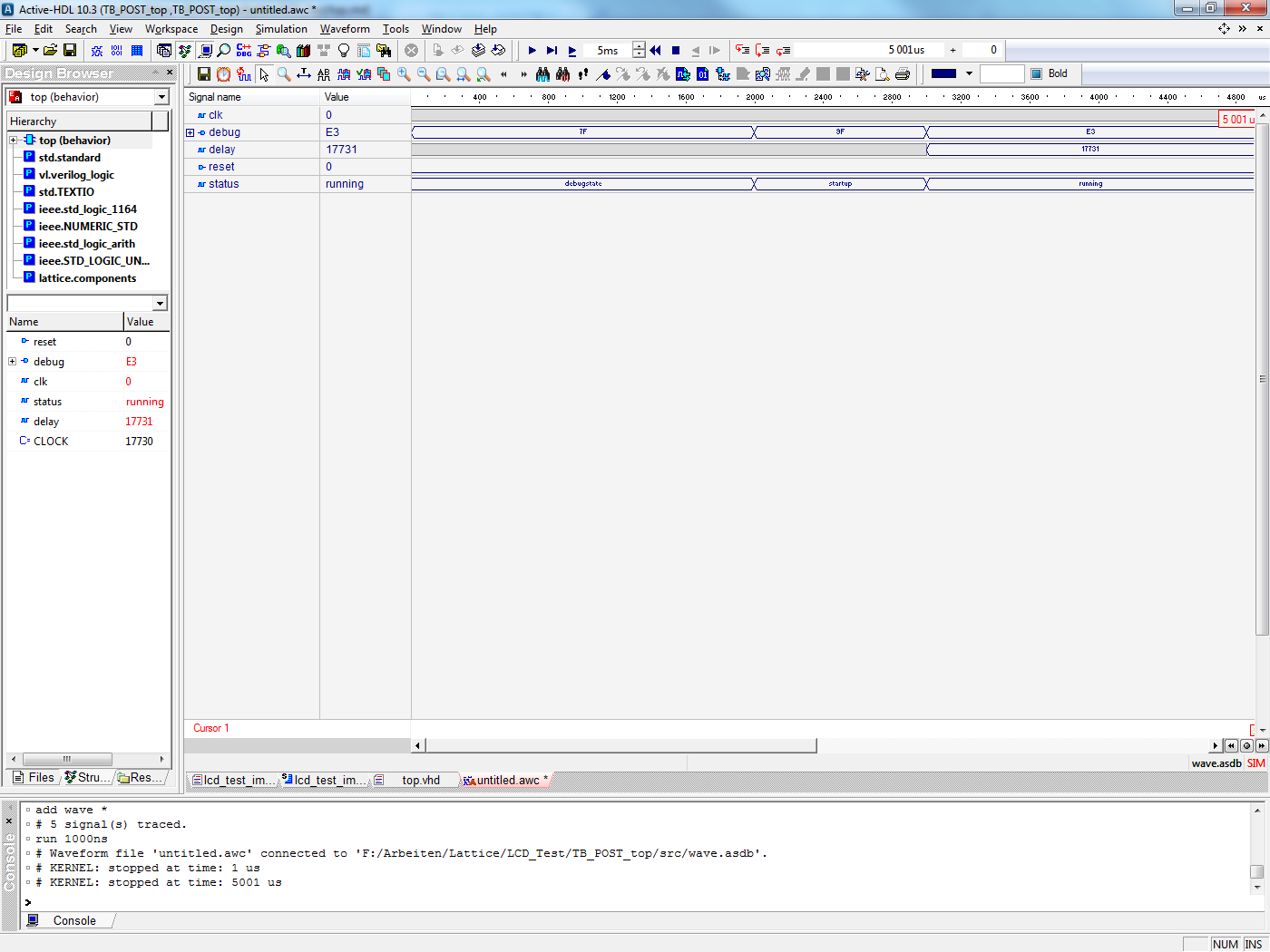Click the Hierarchy column header
Viewport: 1270px width, 952px height.
coord(79,121)
